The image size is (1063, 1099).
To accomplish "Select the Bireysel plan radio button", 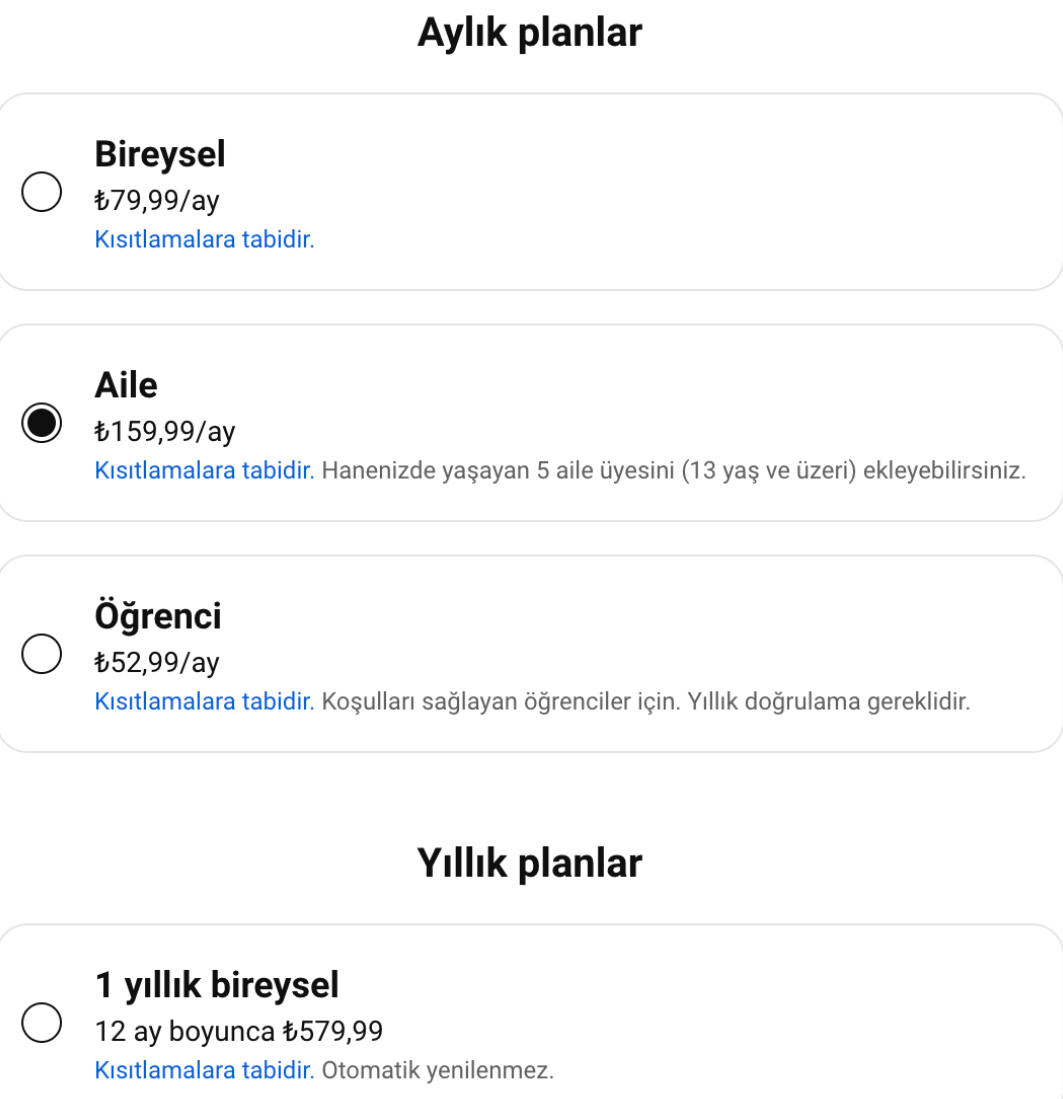I will click(x=41, y=192).
